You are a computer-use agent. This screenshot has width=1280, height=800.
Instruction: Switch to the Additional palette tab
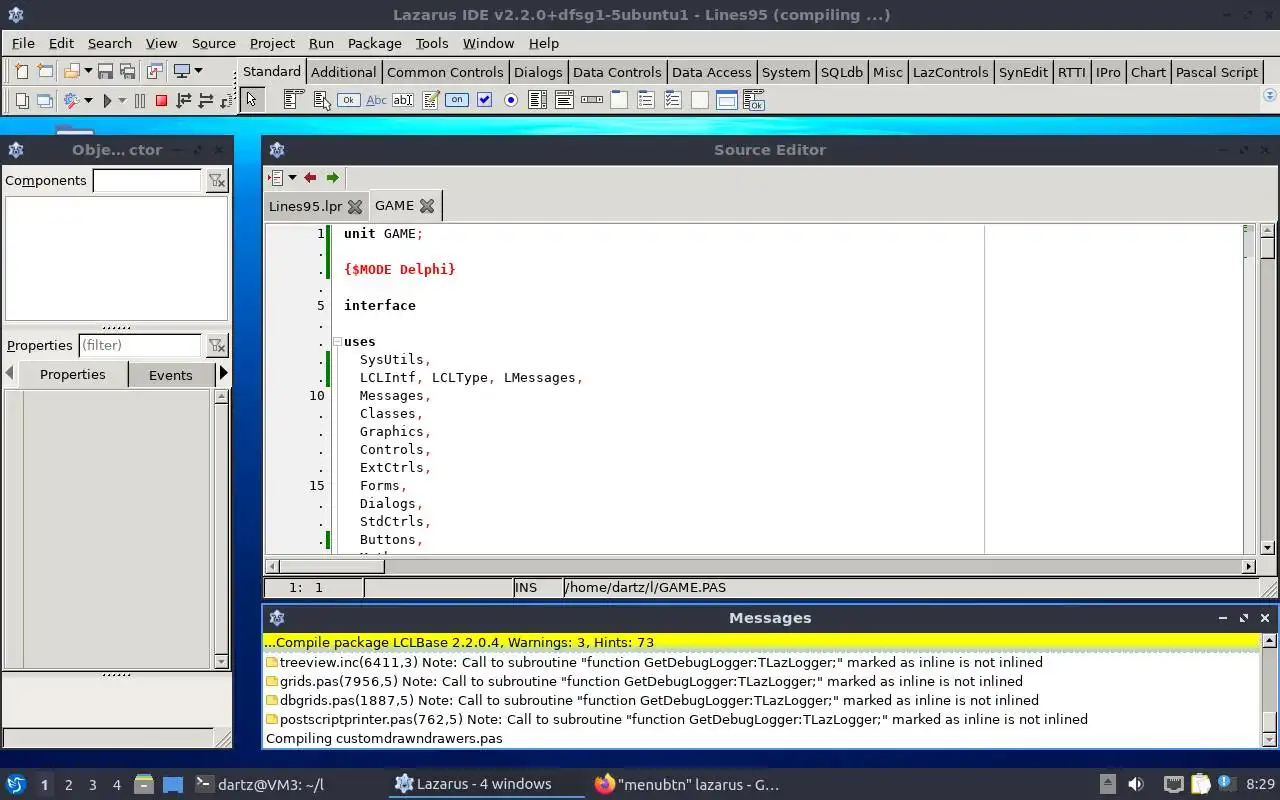[x=343, y=72]
